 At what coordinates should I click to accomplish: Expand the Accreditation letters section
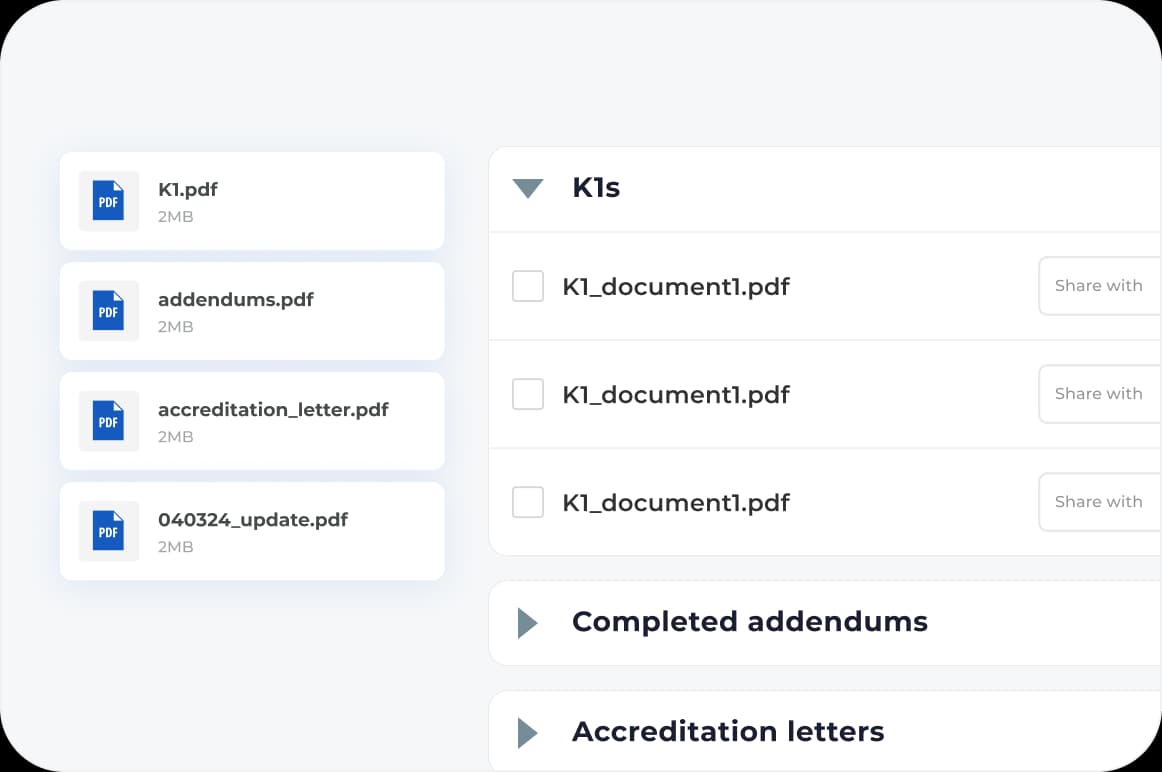pos(527,732)
